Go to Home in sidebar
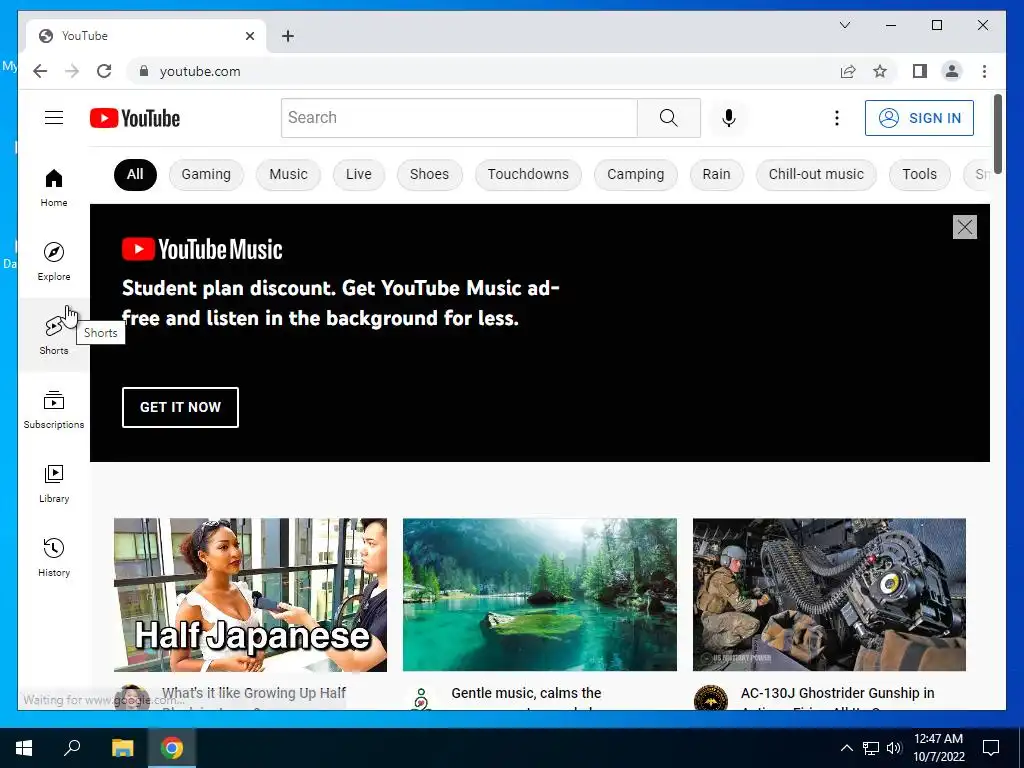 (54, 187)
